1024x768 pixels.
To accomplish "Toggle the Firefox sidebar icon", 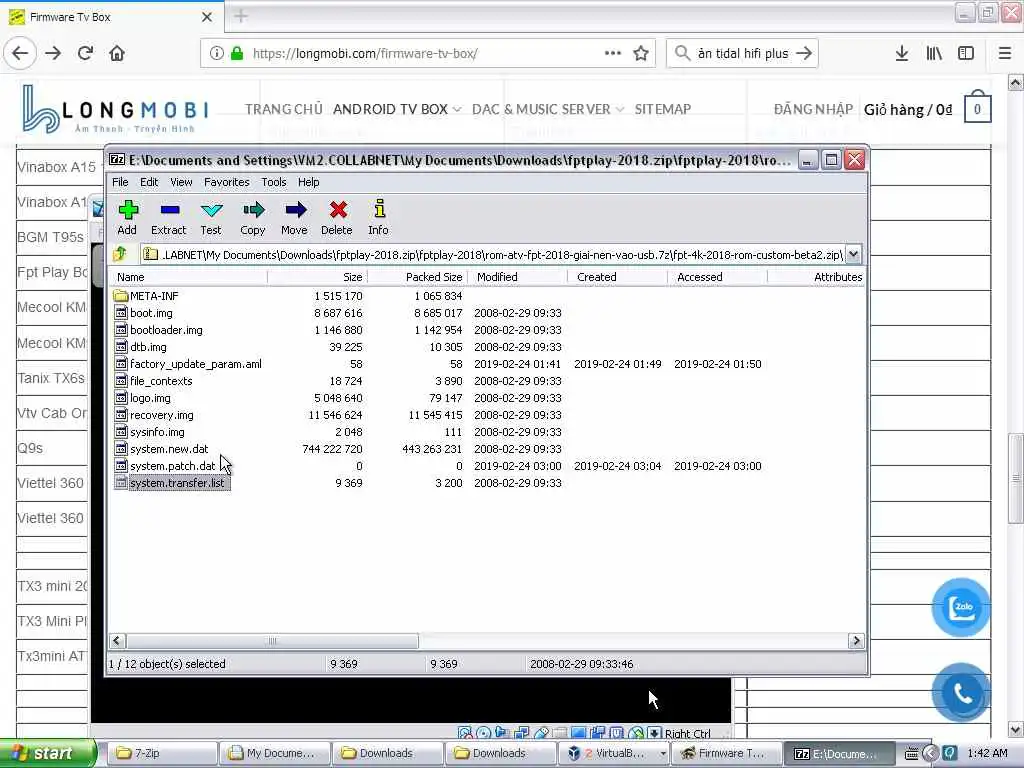I will click(966, 54).
